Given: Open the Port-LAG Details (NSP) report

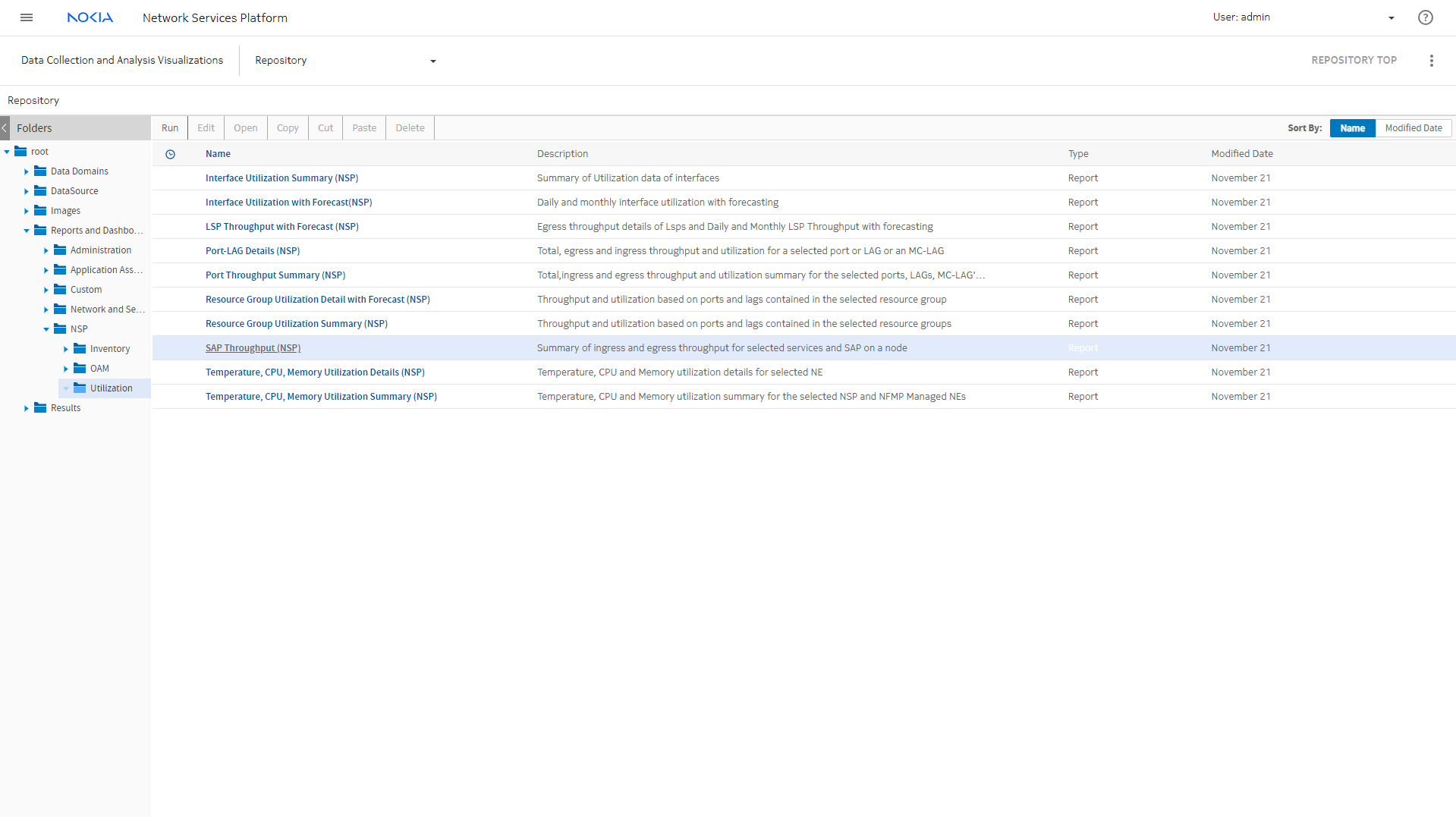Looking at the screenshot, I should (x=253, y=251).
